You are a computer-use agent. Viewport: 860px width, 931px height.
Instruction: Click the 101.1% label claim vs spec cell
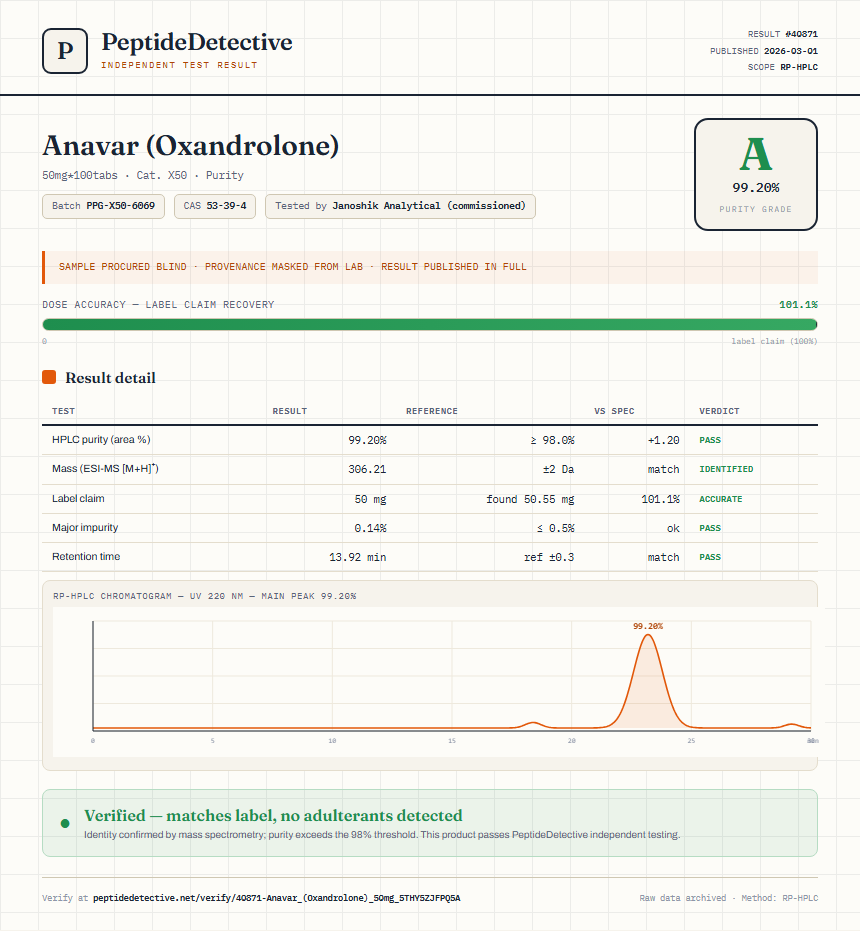tap(660, 499)
